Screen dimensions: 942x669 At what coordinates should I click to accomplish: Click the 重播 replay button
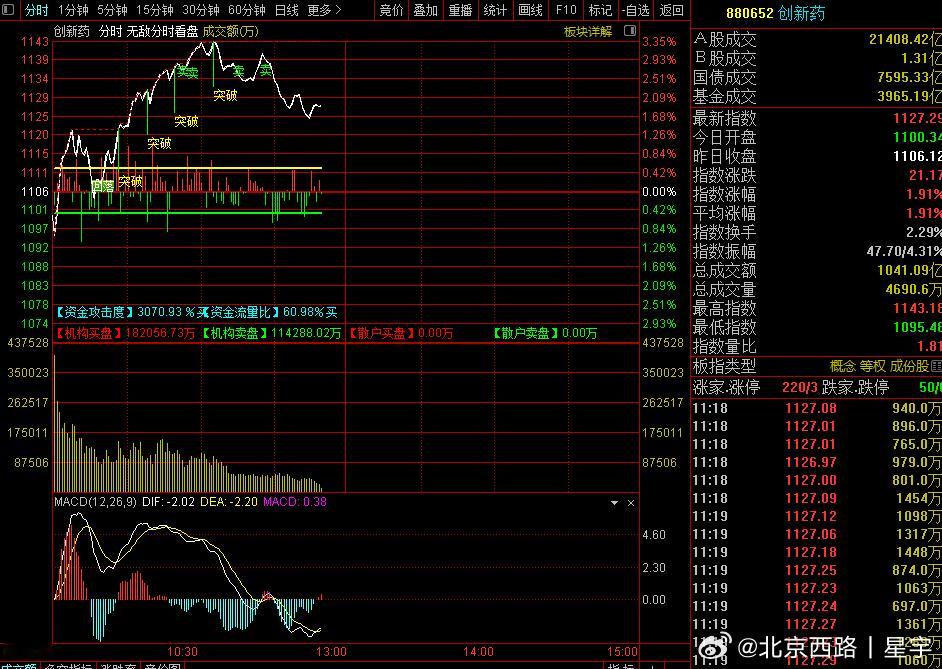461,10
